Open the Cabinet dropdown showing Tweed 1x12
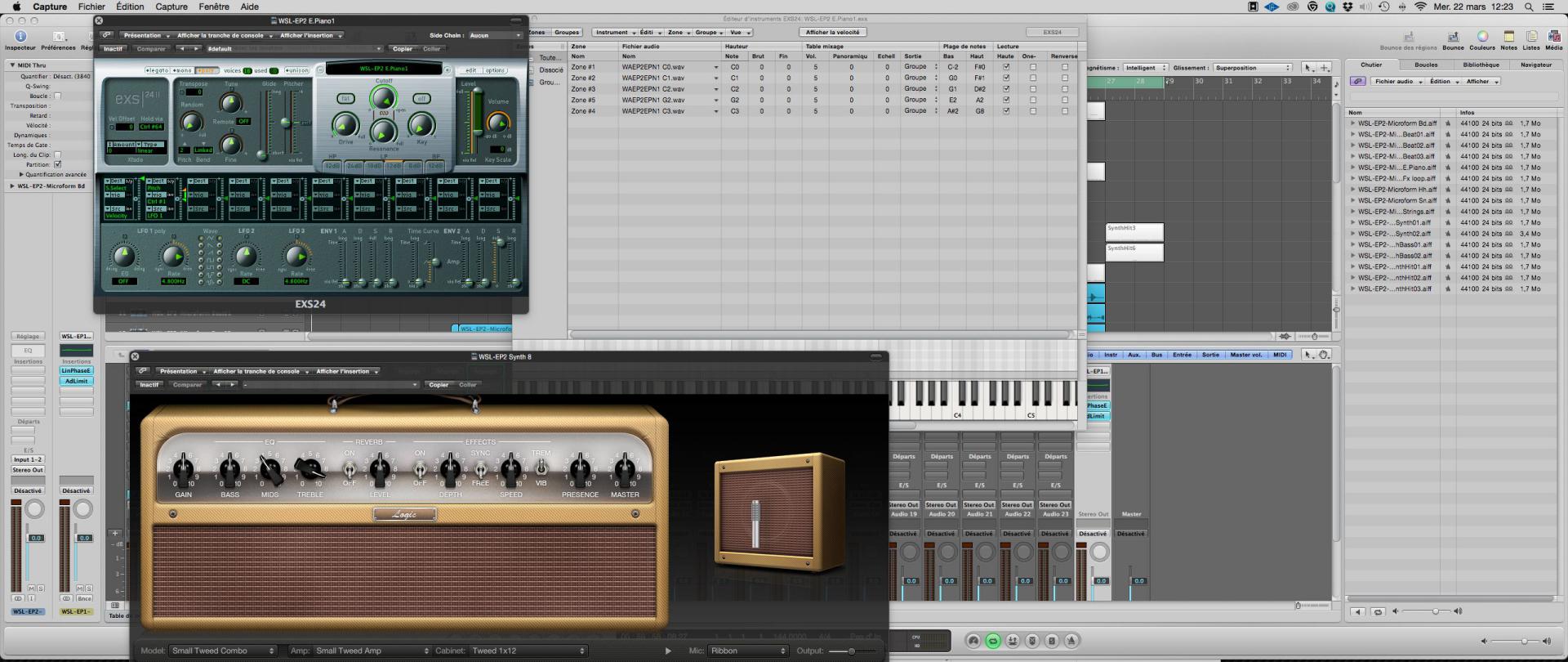 click(528, 651)
